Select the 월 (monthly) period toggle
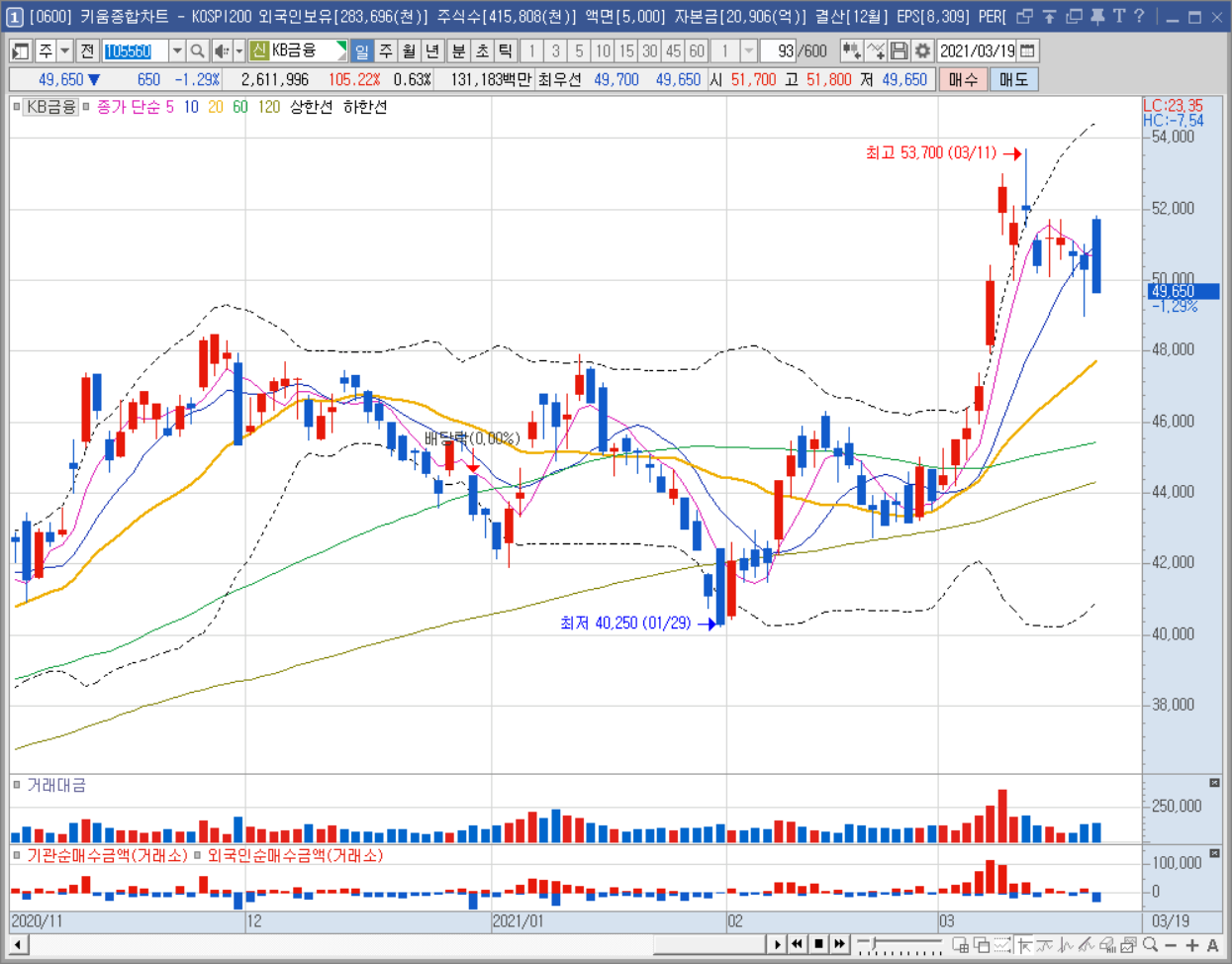 pyautogui.click(x=409, y=50)
